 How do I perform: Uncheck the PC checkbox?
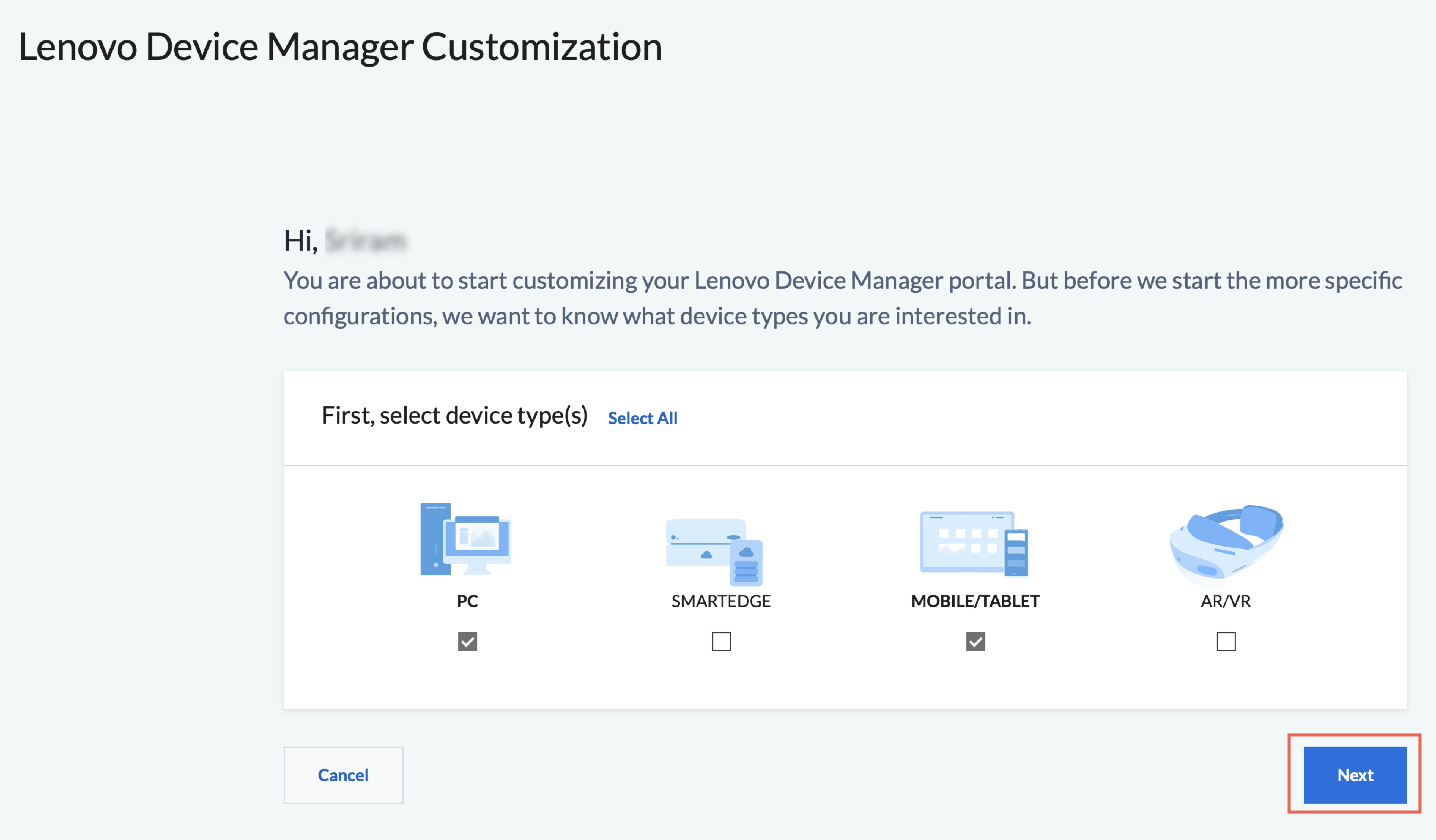(x=467, y=641)
